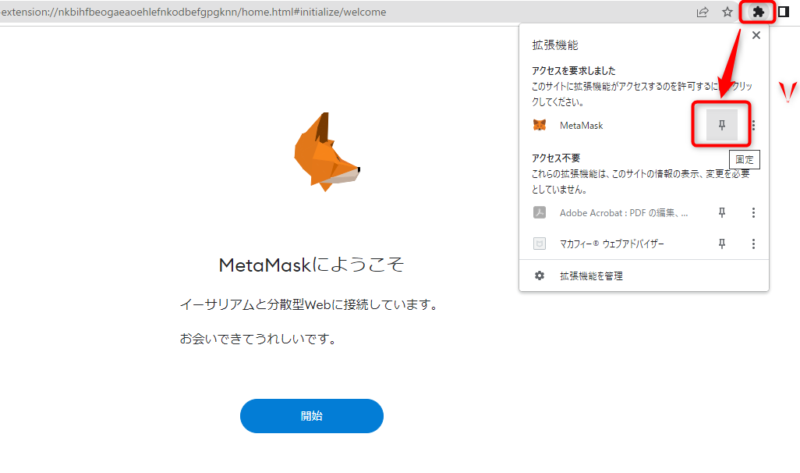Open more options for McAfee WebAdvisor
This screenshot has height=473, width=800.
754,244
